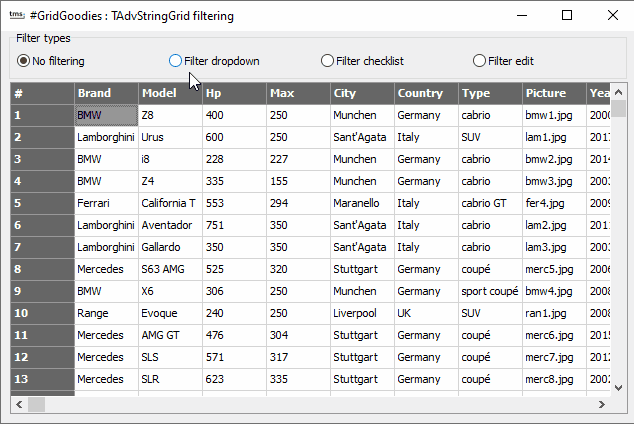Select the Ferrari brand cell

coord(106,203)
